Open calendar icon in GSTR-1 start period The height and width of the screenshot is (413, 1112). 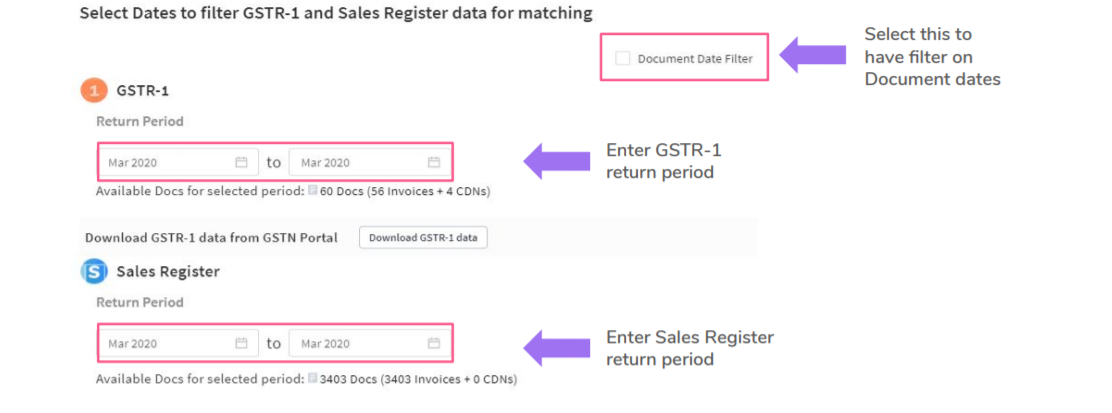241,162
